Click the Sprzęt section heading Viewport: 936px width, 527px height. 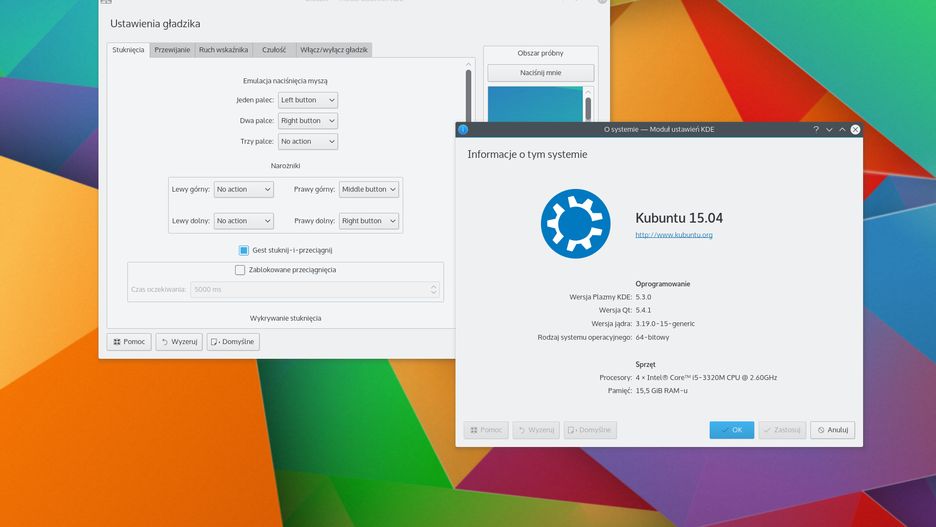pos(645,365)
